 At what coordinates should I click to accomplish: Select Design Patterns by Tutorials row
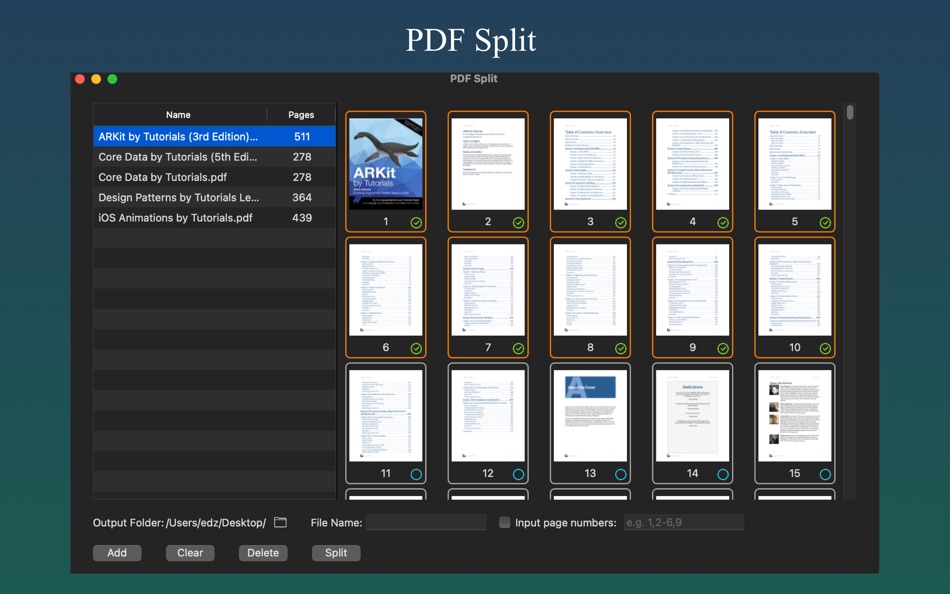(214, 198)
